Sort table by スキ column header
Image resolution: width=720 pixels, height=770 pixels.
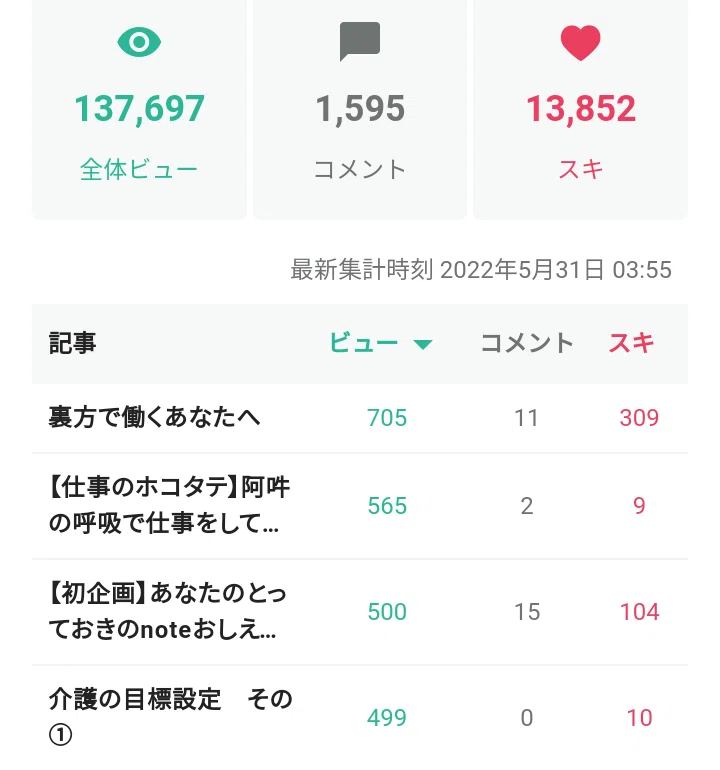(632, 343)
